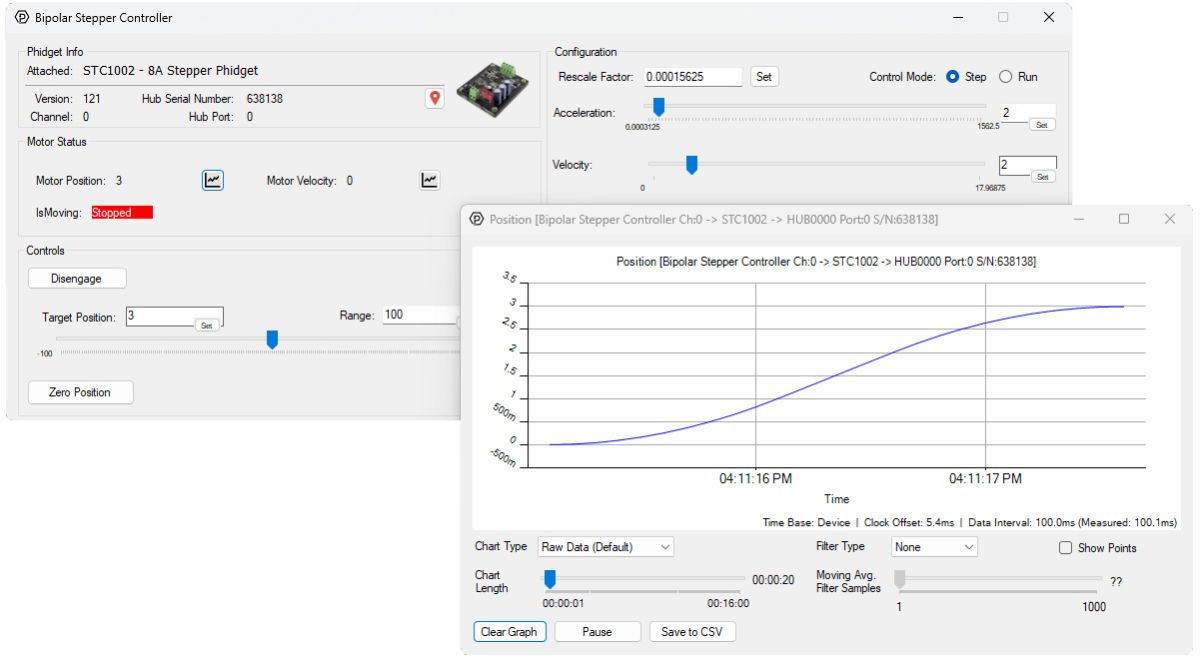
Task: Click the Clear Graph button
Action: click(x=510, y=632)
